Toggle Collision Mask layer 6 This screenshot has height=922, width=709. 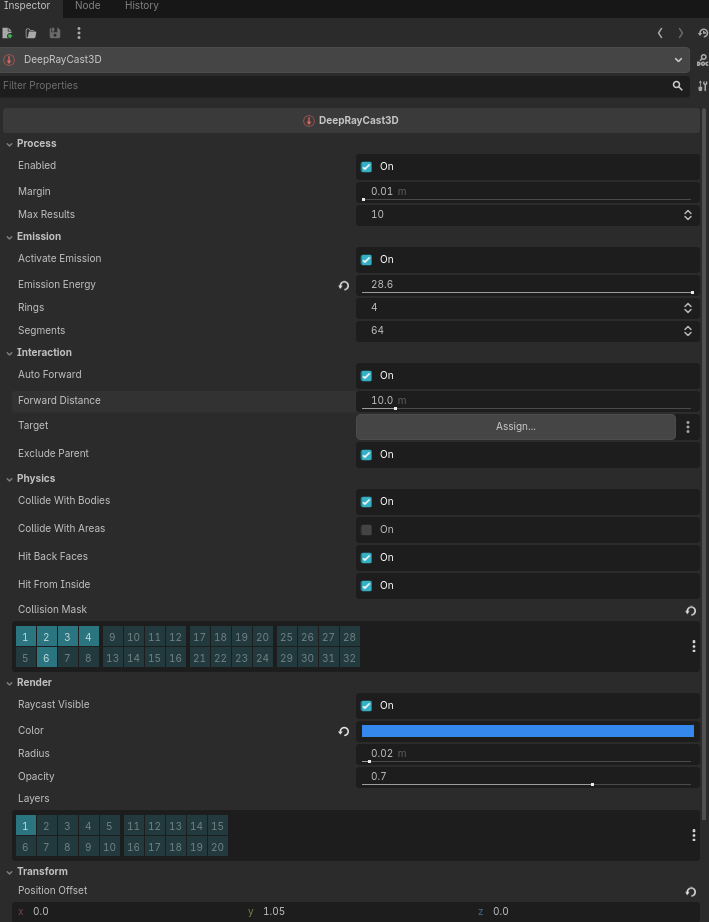tap(46, 657)
